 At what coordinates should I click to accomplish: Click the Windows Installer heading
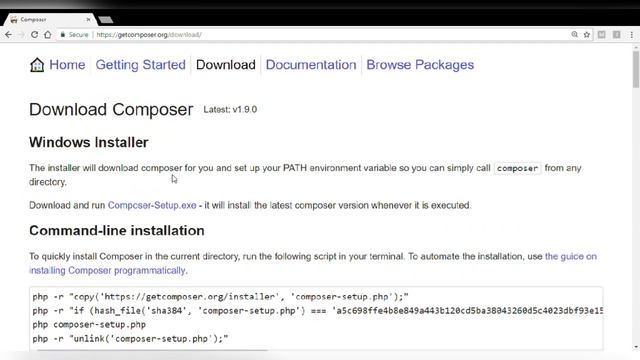coord(89,142)
